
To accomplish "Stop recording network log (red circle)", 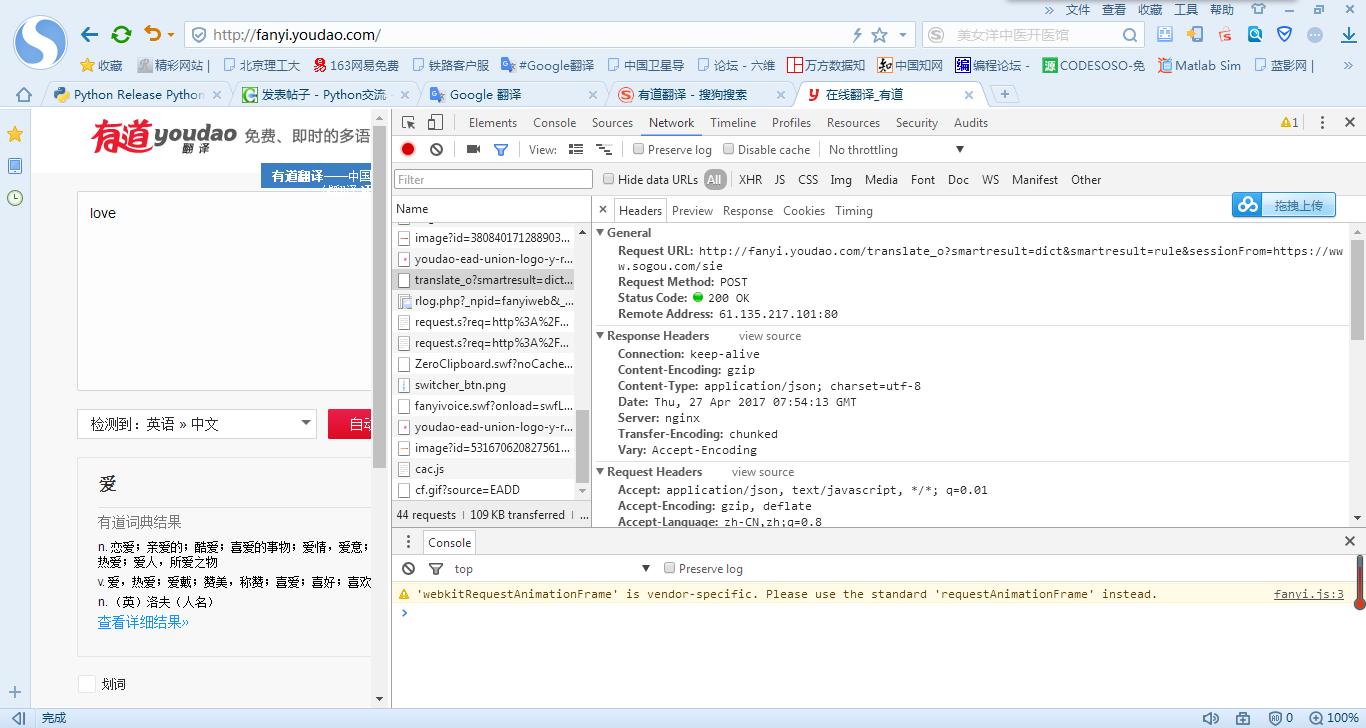I will coord(408,149).
